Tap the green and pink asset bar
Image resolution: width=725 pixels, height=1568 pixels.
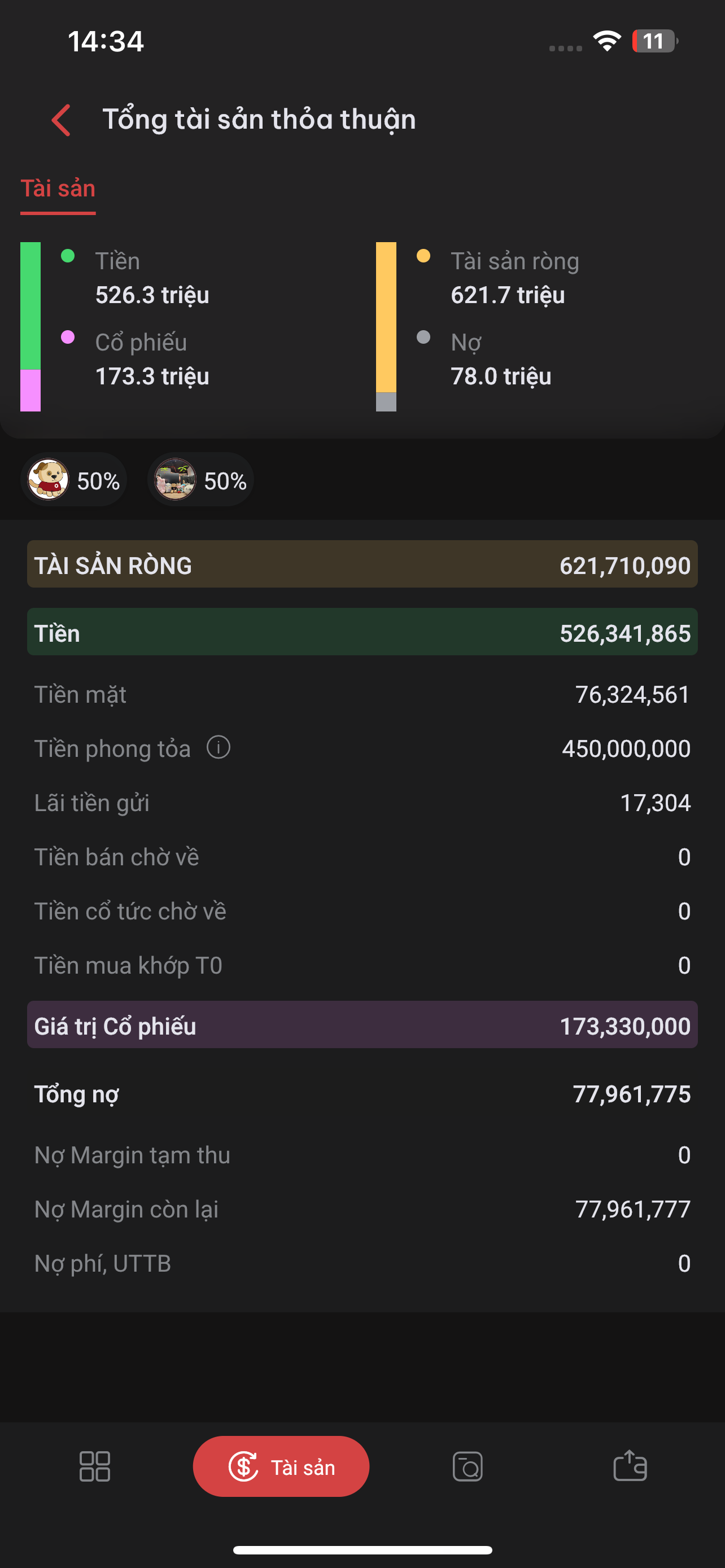click(30, 326)
